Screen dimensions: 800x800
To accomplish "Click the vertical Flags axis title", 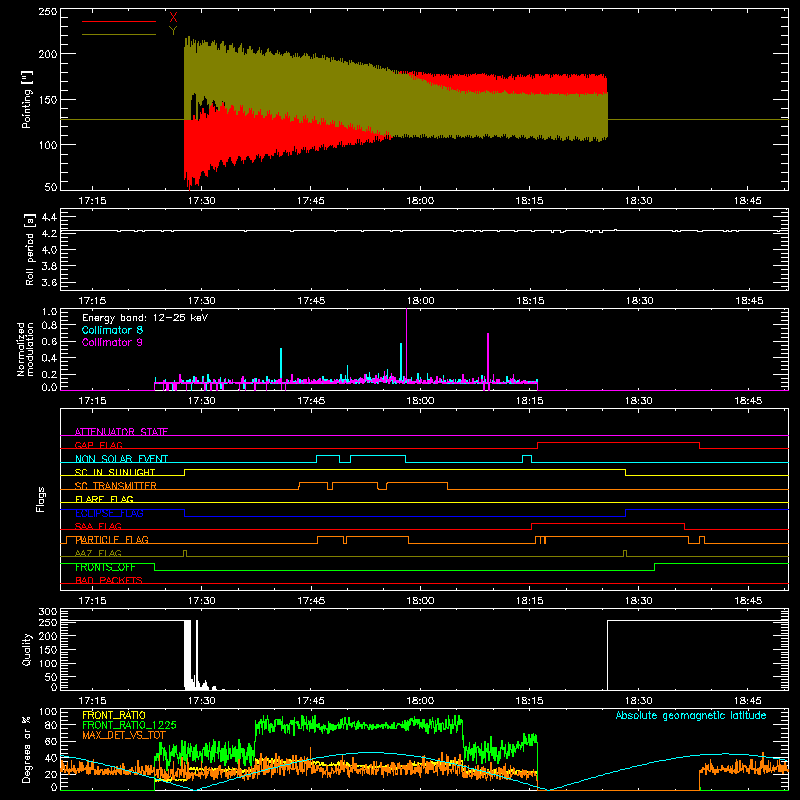I will click(40, 499).
